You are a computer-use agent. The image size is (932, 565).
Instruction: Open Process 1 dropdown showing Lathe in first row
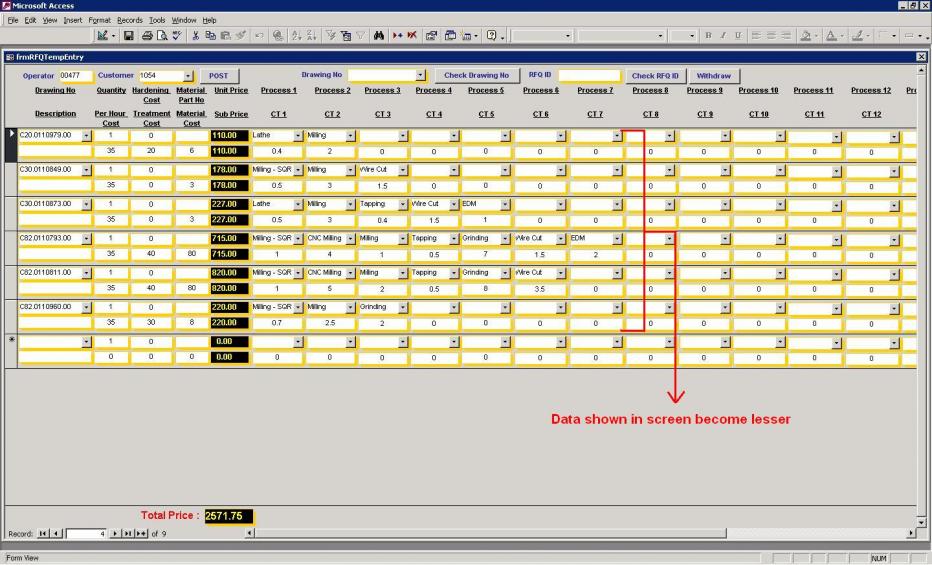click(x=298, y=135)
